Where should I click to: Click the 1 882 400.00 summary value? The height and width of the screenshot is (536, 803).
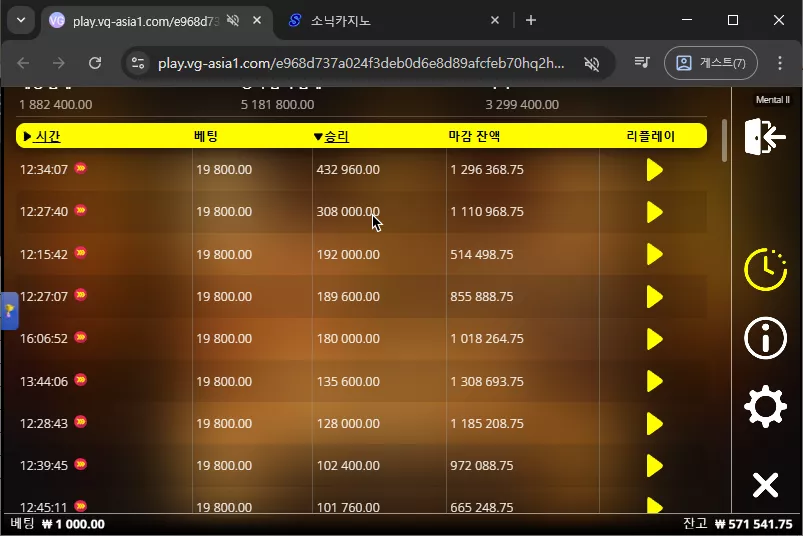[x=56, y=104]
